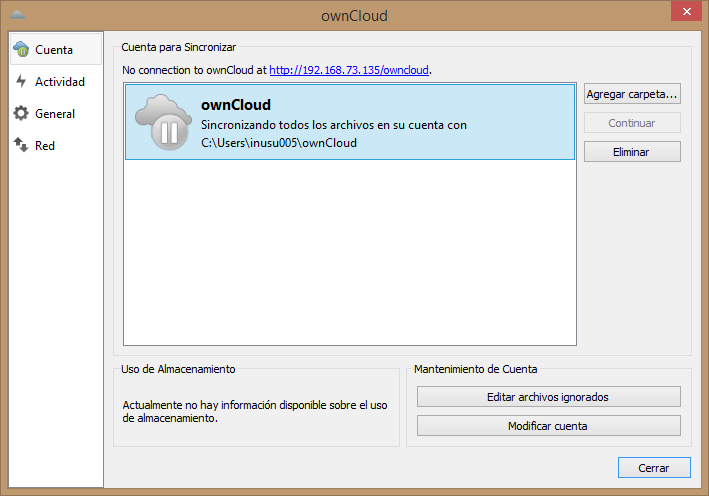This screenshot has width=709, height=496.
Task: Switch to the Actividad section
Action: pos(56,81)
